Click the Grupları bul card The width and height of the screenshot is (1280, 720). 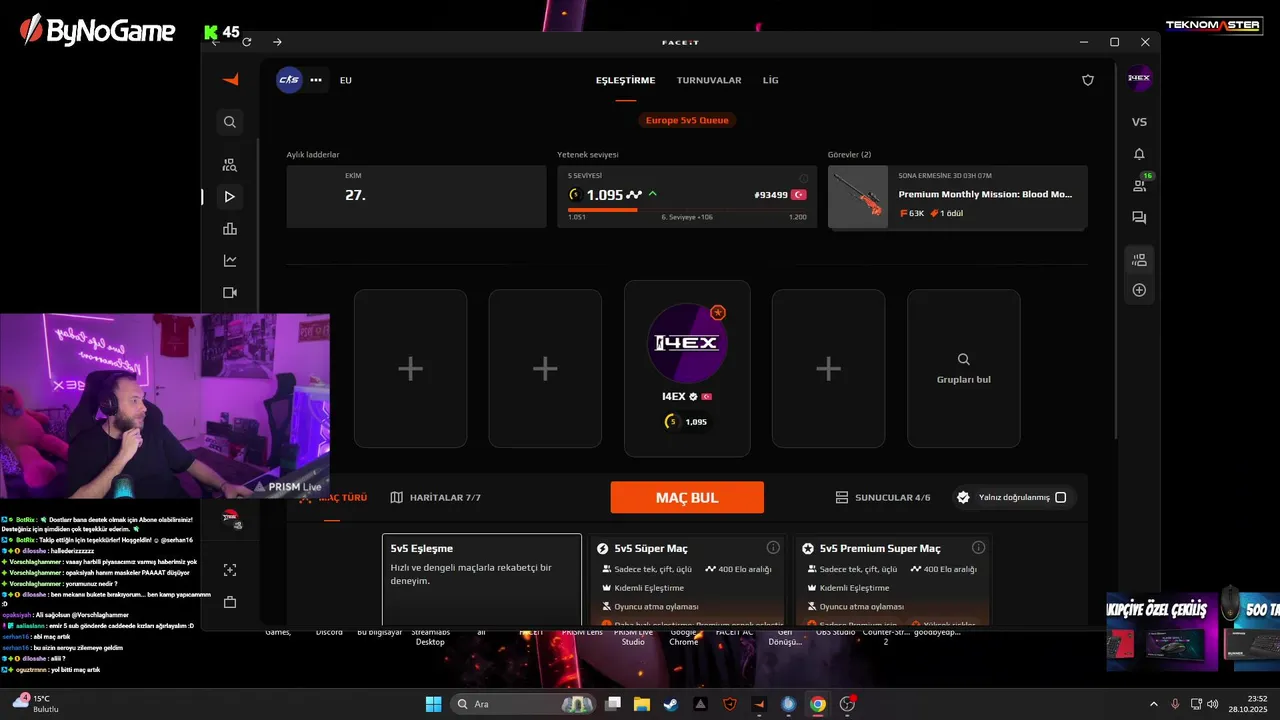964,369
